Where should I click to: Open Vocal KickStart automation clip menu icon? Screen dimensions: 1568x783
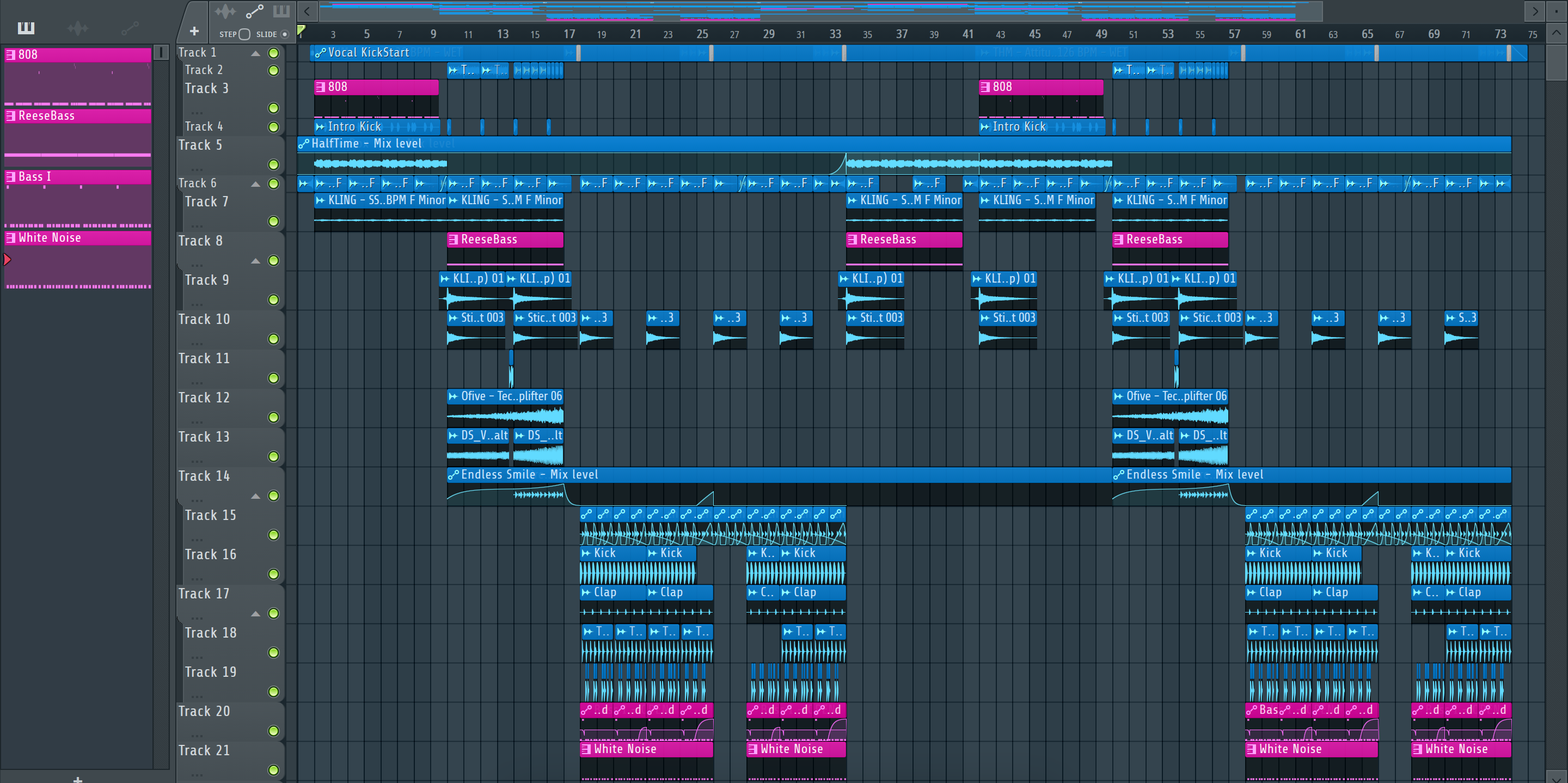(320, 53)
